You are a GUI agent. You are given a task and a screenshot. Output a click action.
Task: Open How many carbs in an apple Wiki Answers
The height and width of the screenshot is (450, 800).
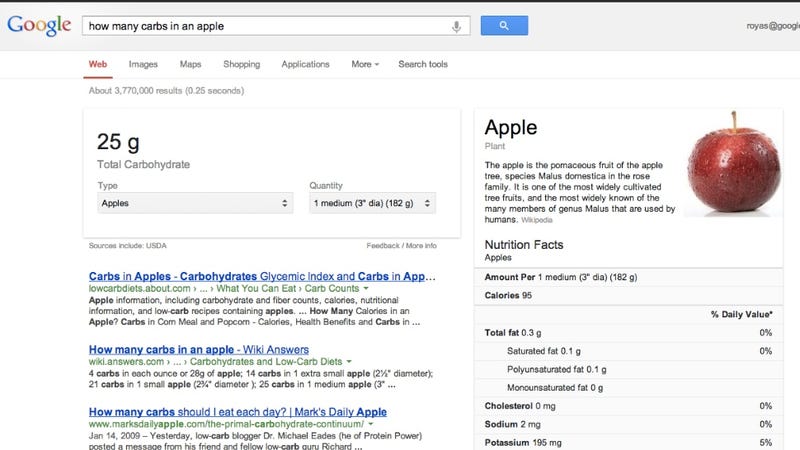(x=198, y=349)
